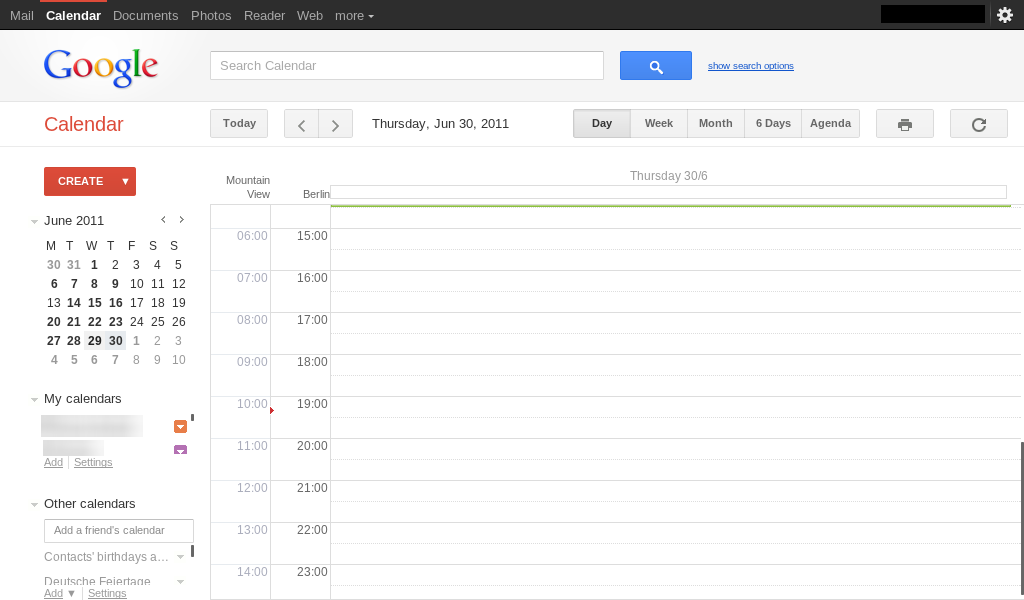The image size is (1024, 600).
Task: Open the settings gear menu
Action: [1005, 15]
